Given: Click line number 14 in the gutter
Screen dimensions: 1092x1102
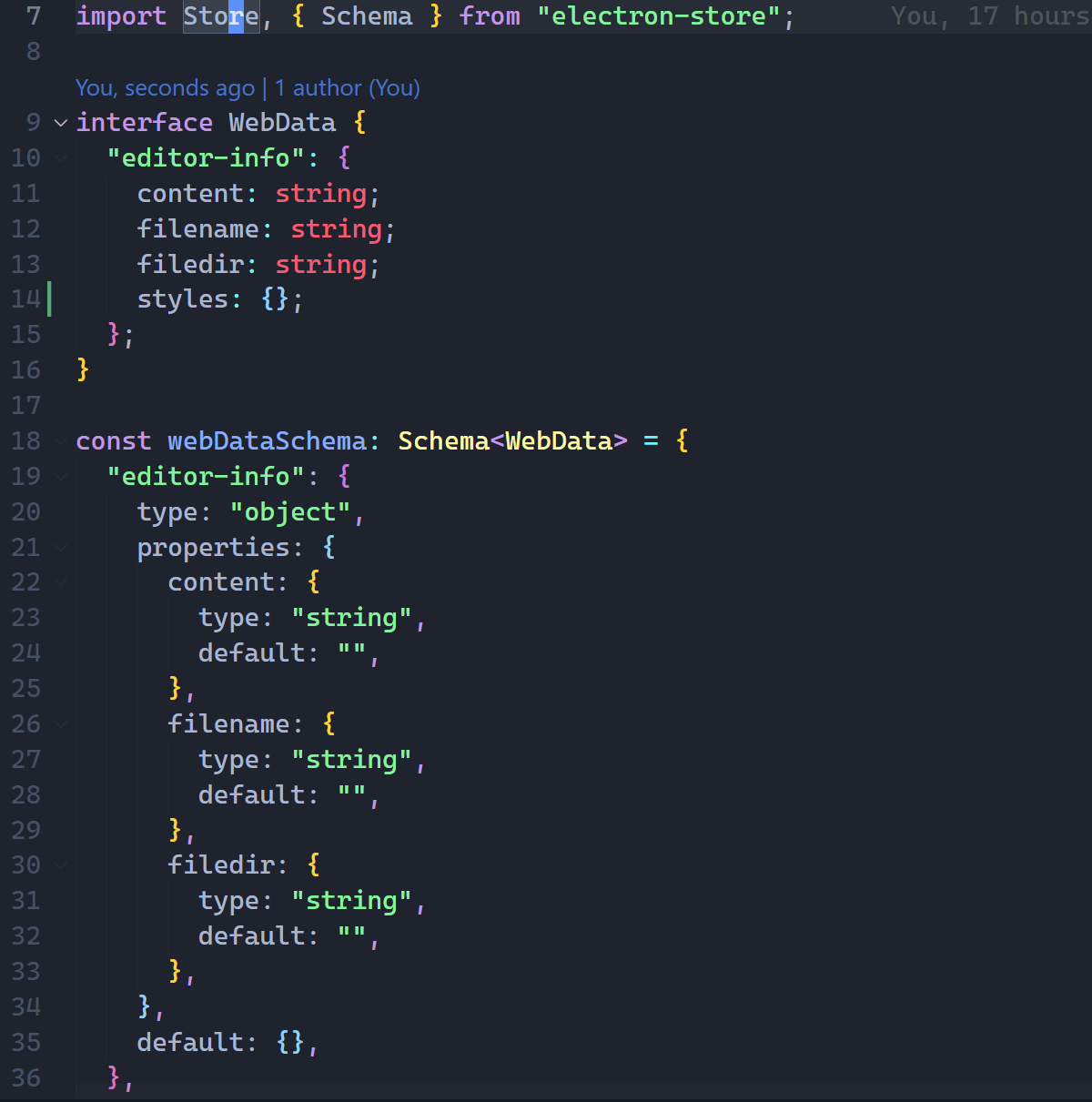Looking at the screenshot, I should click(x=25, y=299).
